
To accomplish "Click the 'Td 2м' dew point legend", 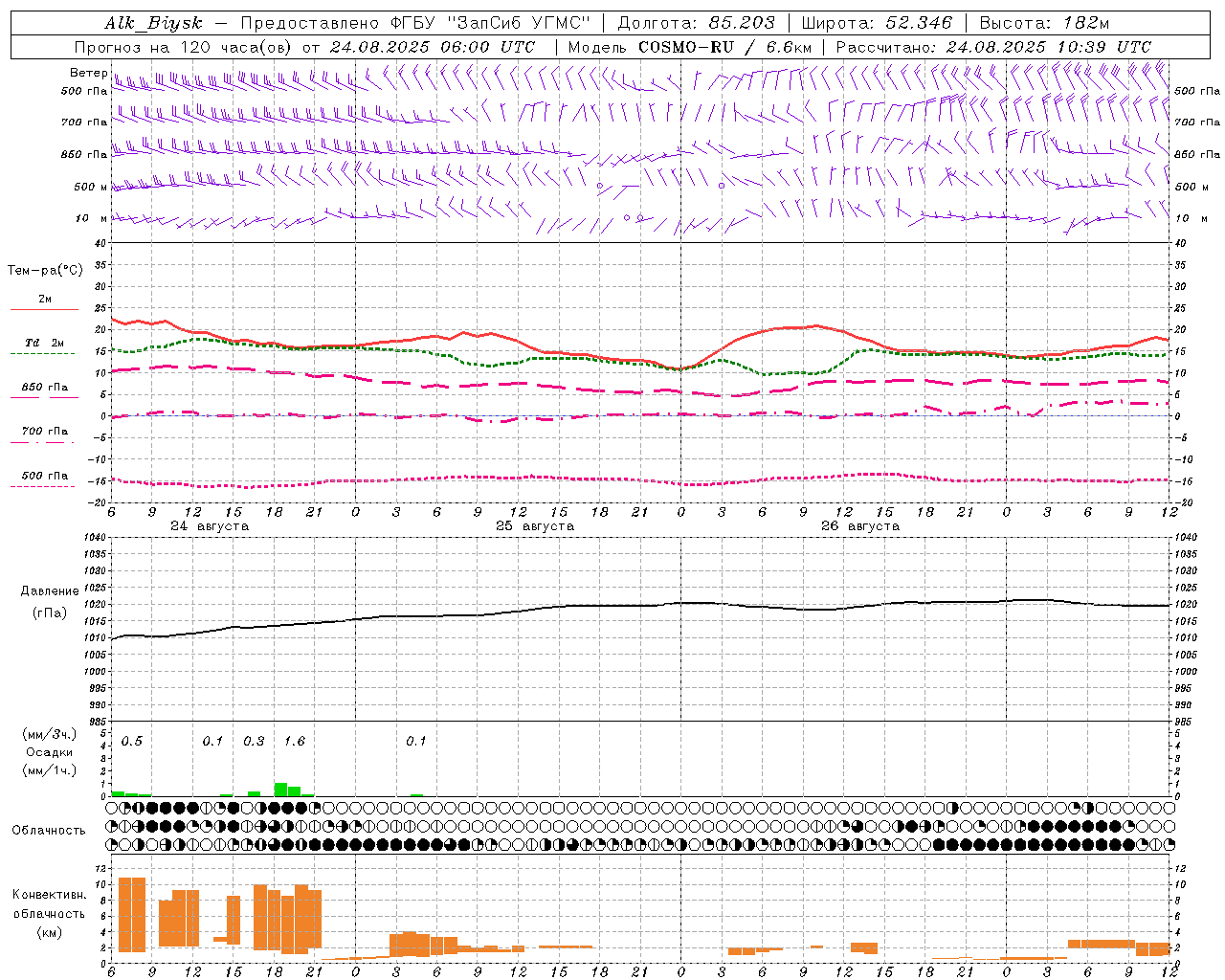I will click(x=45, y=343).
